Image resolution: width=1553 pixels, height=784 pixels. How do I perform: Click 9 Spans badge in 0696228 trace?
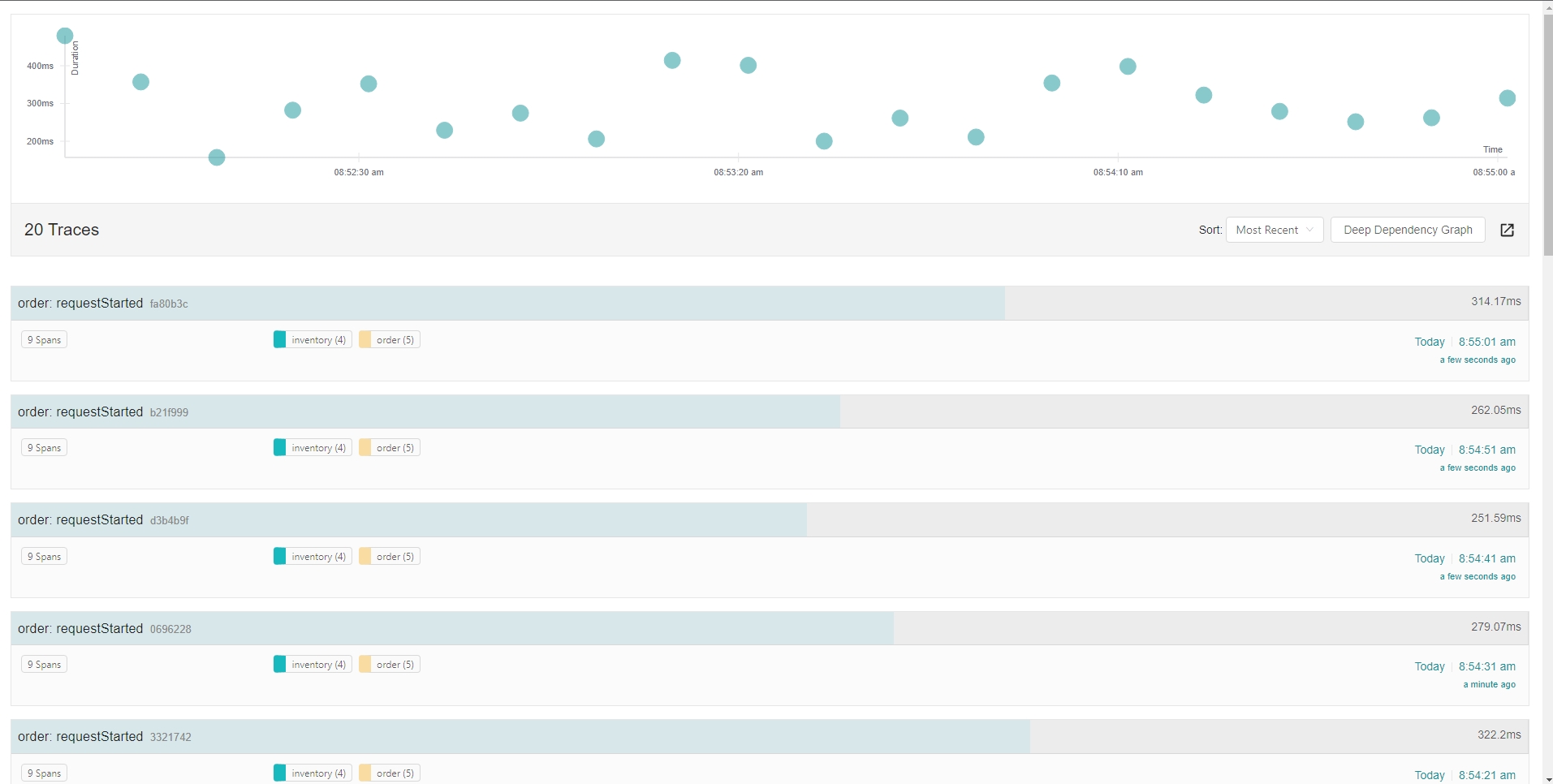pyautogui.click(x=44, y=665)
